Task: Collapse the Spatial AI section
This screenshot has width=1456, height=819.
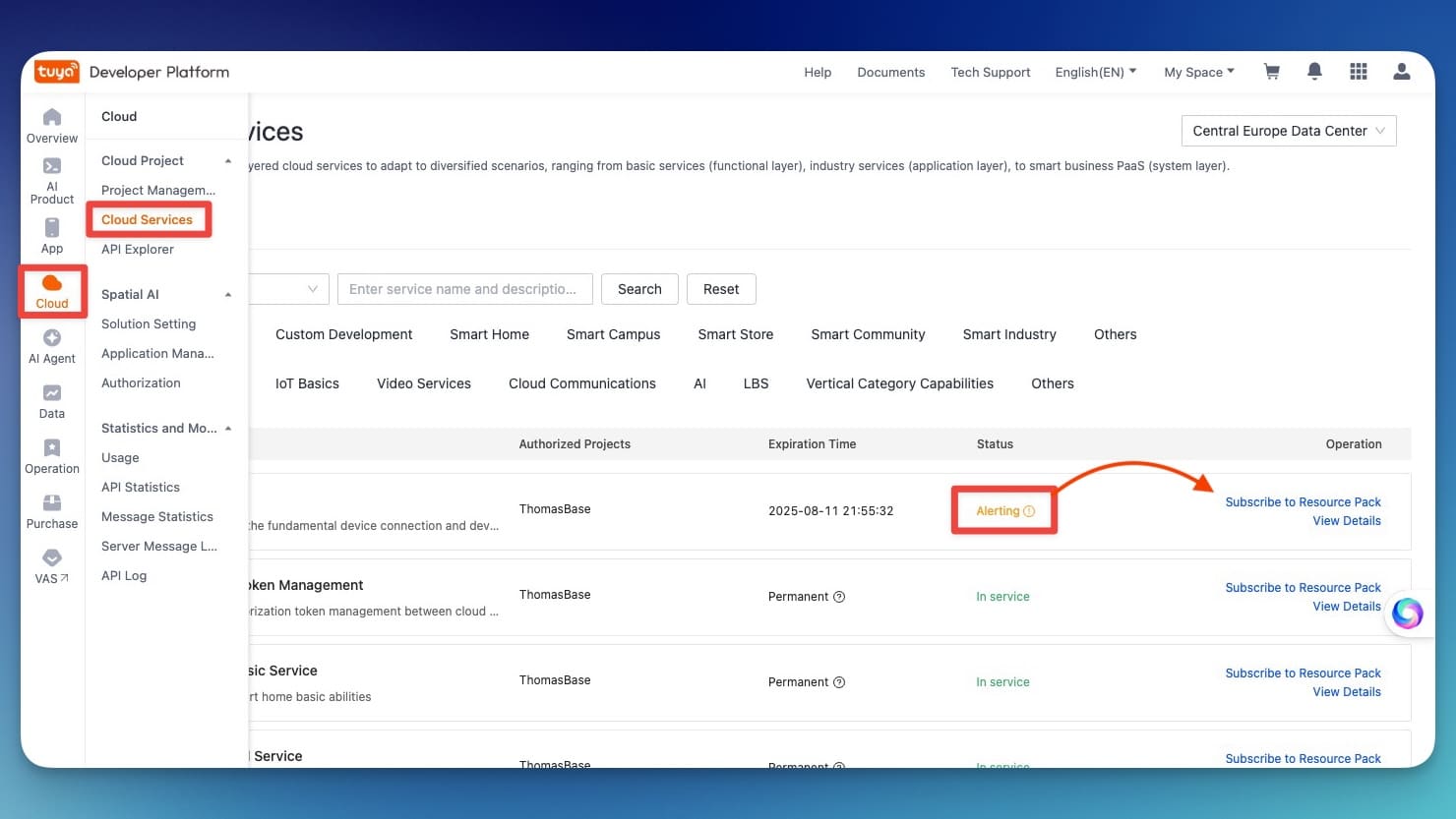Action: point(228,295)
